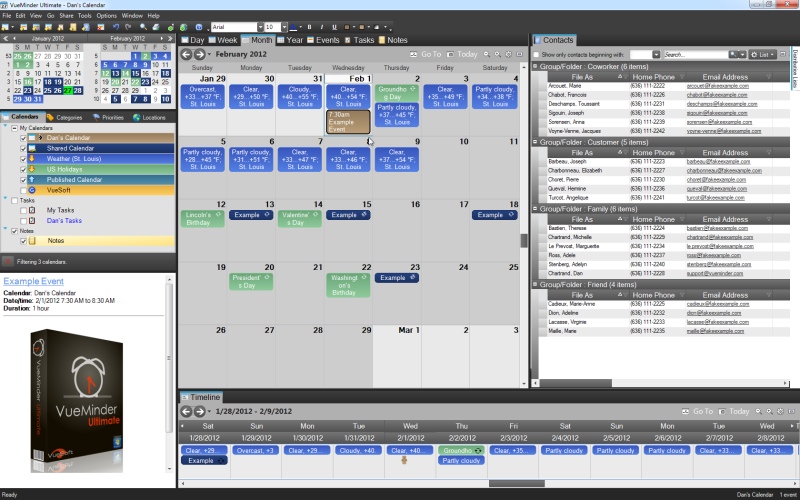Switch to the Week view tab

tap(222, 40)
